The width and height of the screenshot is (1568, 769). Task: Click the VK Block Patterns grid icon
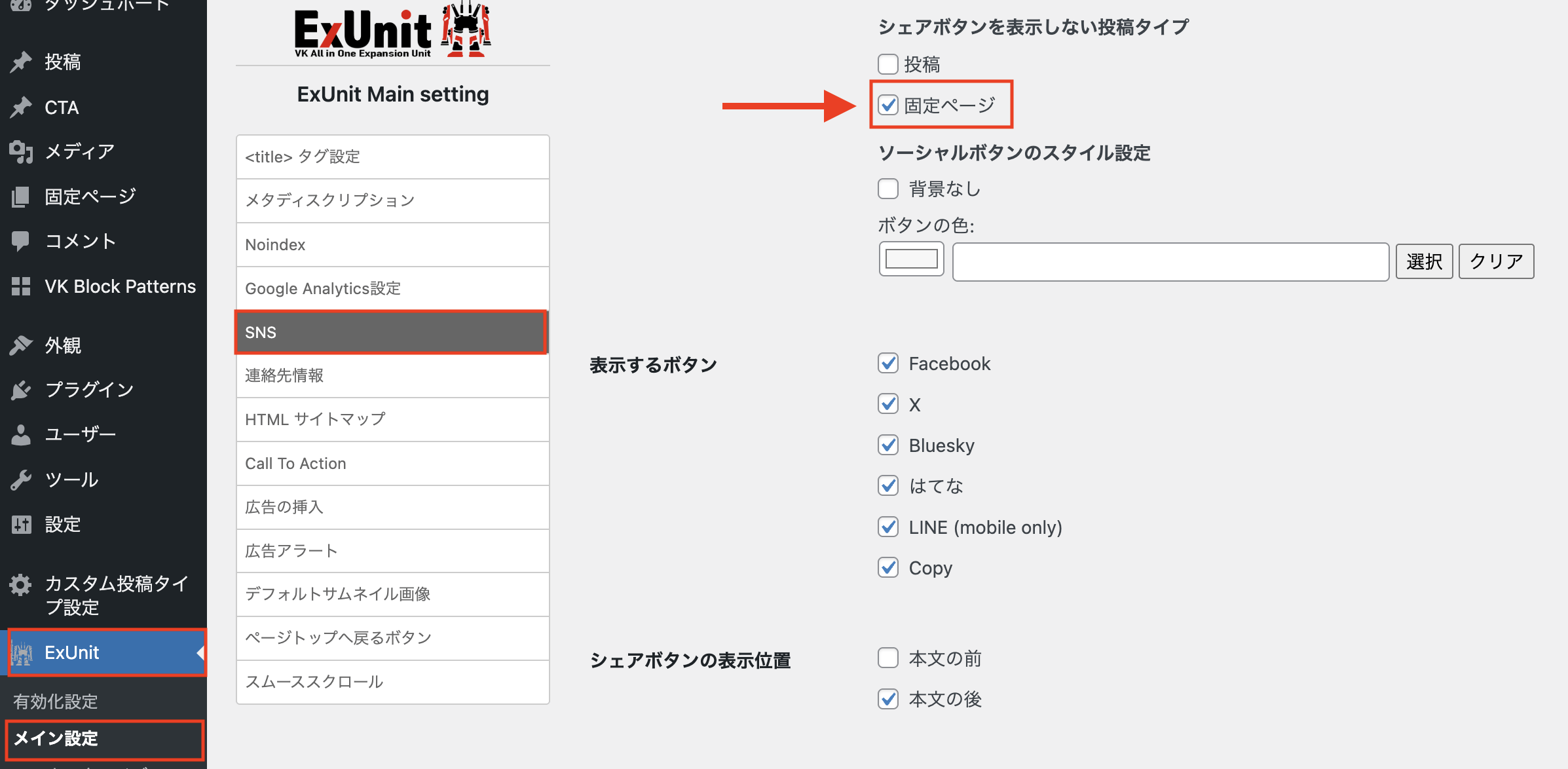tap(21, 286)
